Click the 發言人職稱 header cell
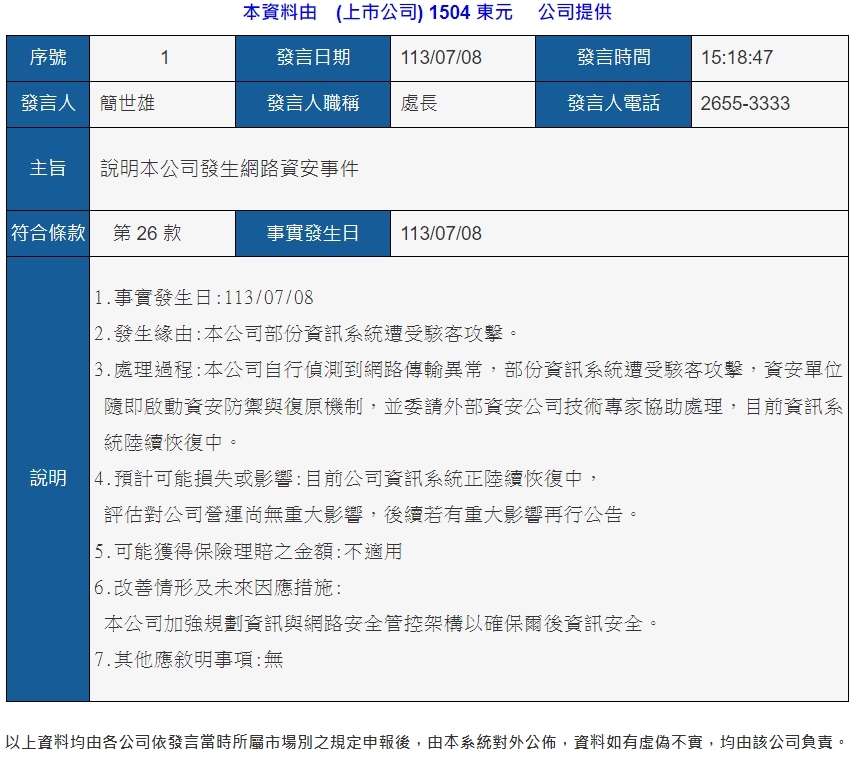 click(x=313, y=104)
